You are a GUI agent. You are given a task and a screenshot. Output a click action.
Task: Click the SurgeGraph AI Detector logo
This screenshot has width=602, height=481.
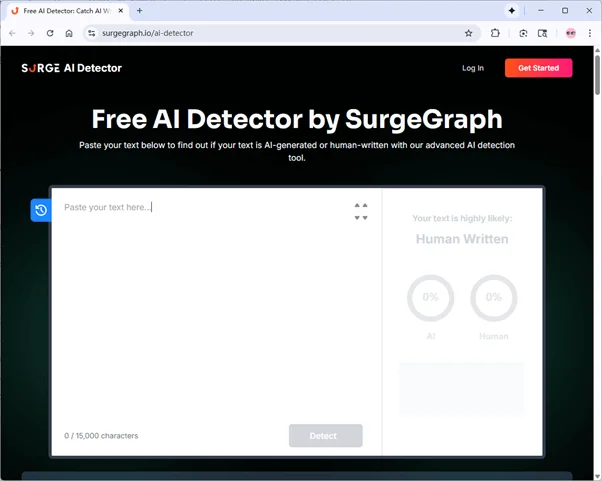tap(71, 68)
